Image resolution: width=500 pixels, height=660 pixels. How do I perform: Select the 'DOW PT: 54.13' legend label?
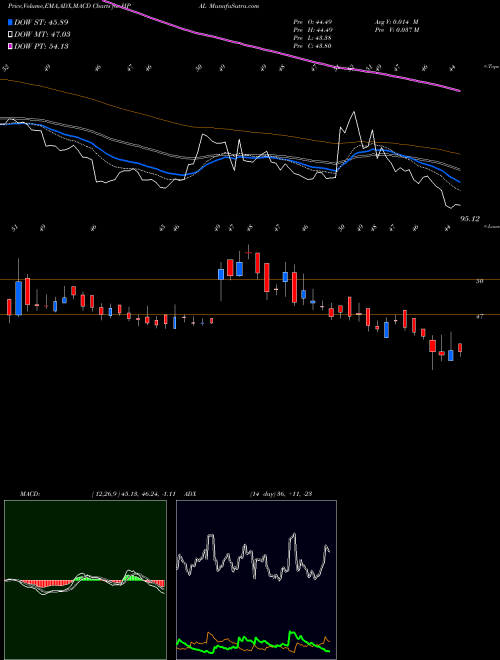pos(41,46)
